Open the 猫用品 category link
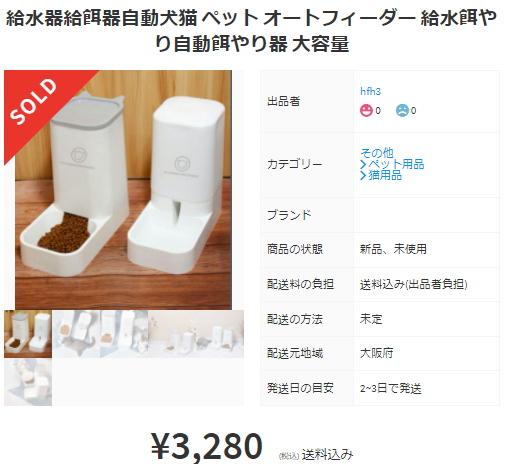 click(385, 175)
